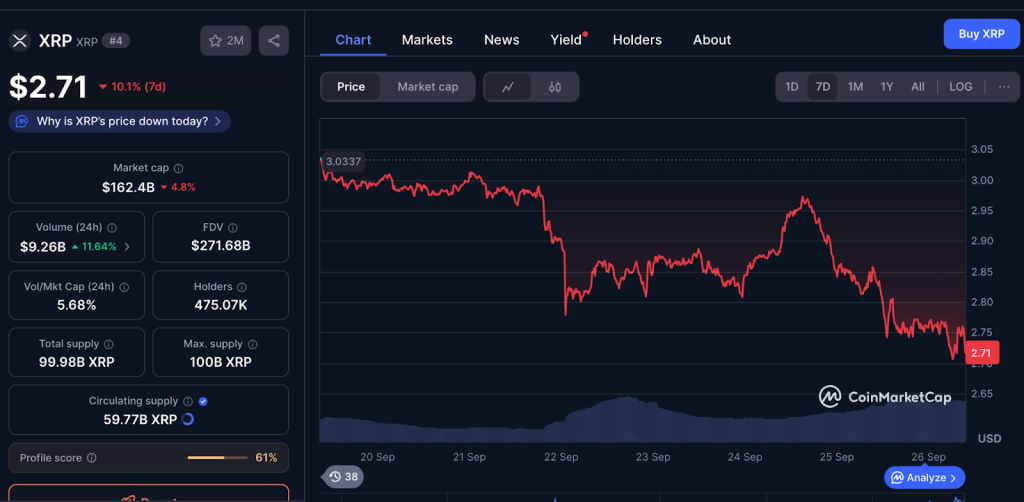This screenshot has height=502, width=1024.
Task: Set chart range to 1M
Action: tap(855, 87)
